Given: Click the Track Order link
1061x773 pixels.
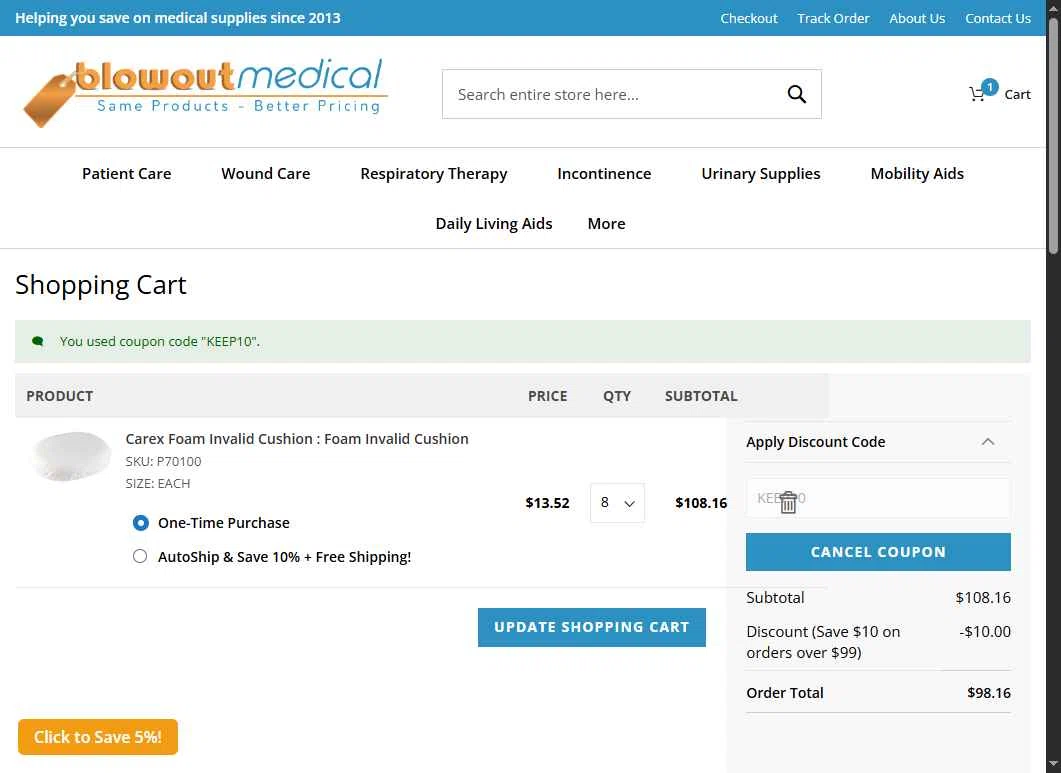Looking at the screenshot, I should [833, 18].
